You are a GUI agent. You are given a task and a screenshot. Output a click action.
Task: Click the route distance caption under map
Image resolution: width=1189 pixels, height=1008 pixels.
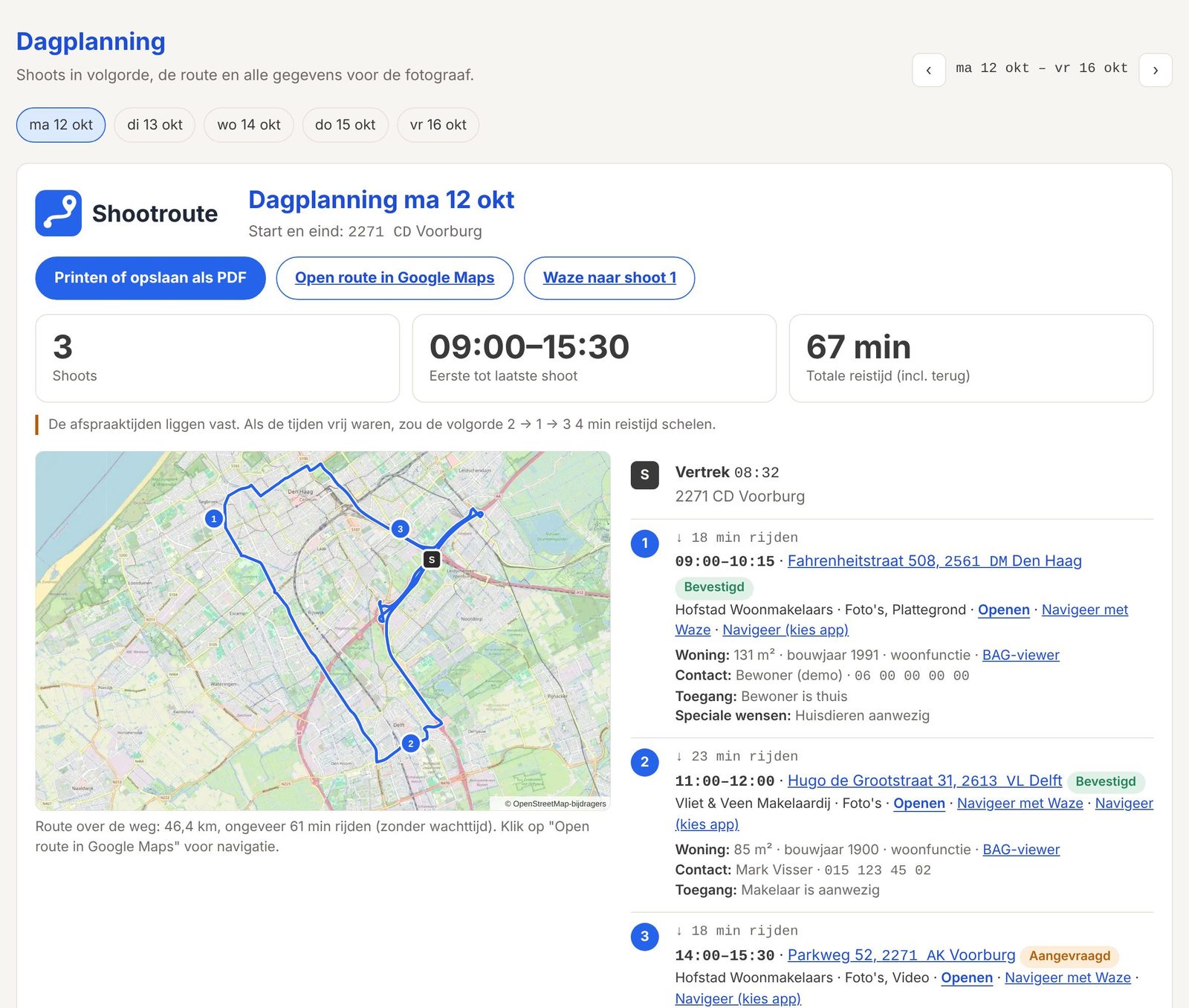pyautogui.click(x=312, y=836)
